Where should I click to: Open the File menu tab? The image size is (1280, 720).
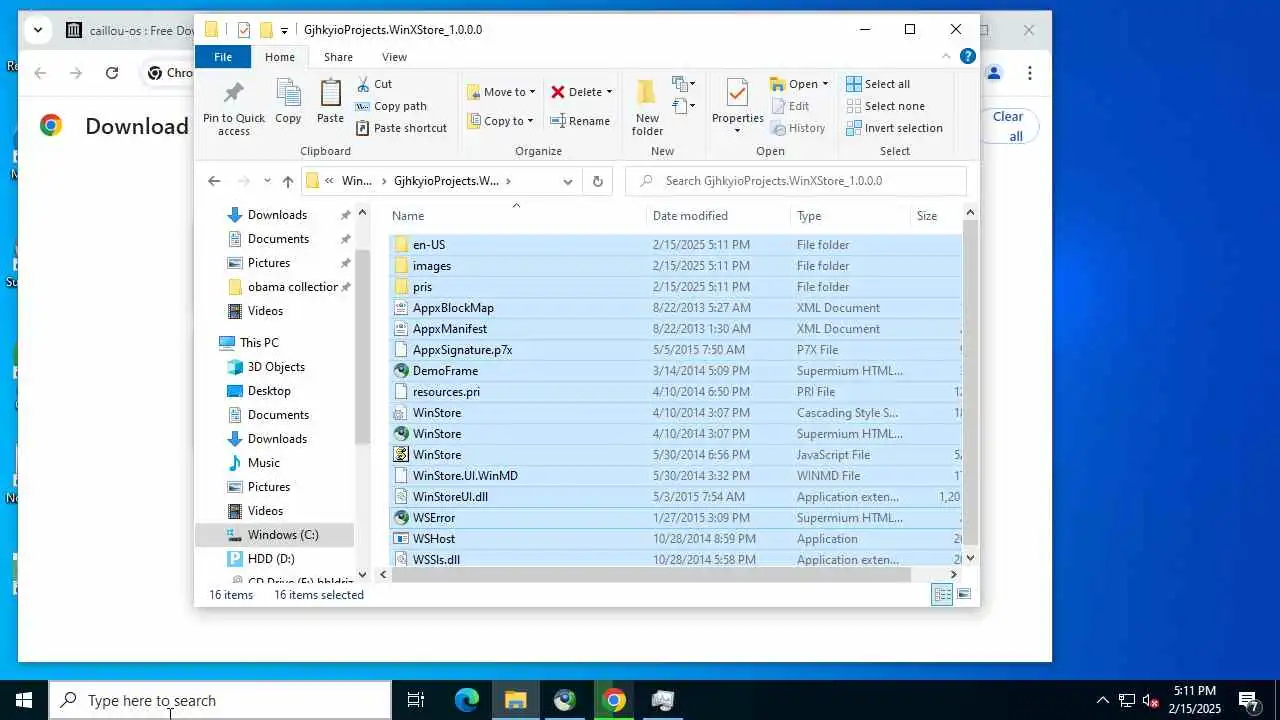point(223,57)
